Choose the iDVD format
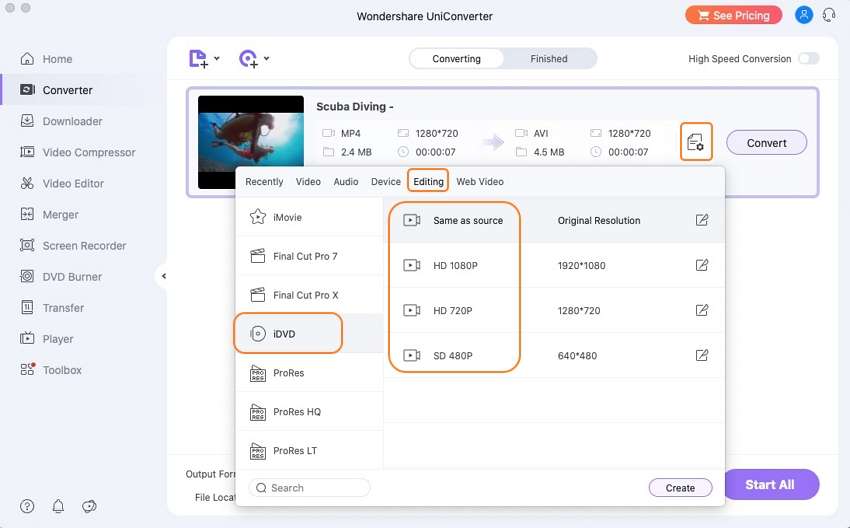Viewport: 850px width, 528px height. pos(310,334)
